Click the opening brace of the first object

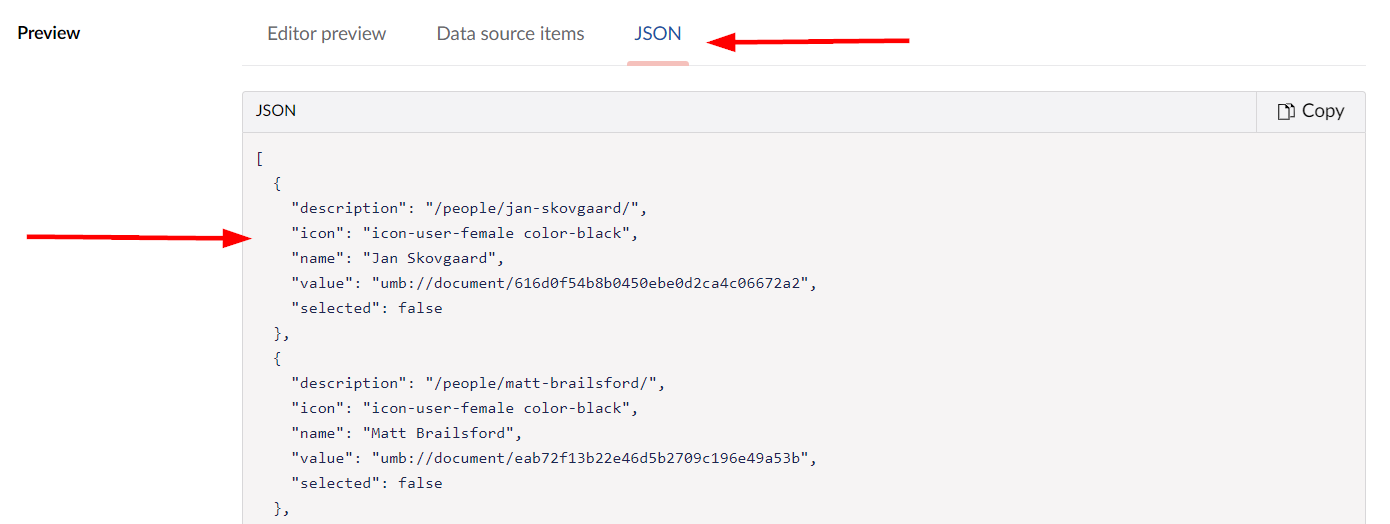(278, 183)
